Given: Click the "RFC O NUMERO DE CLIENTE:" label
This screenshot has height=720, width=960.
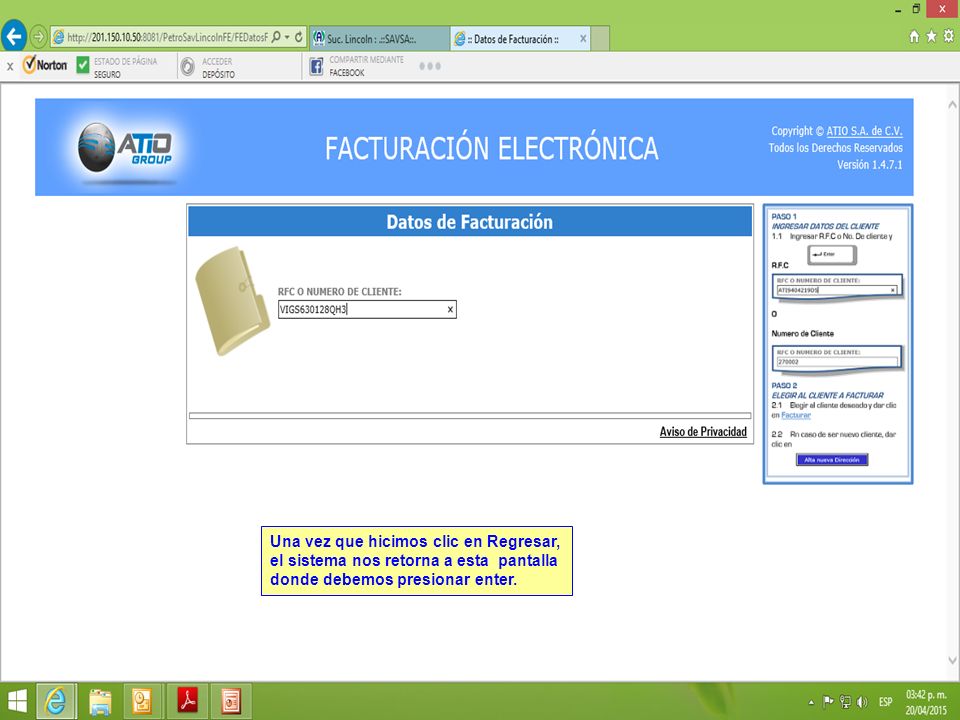Looking at the screenshot, I should click(x=340, y=292).
